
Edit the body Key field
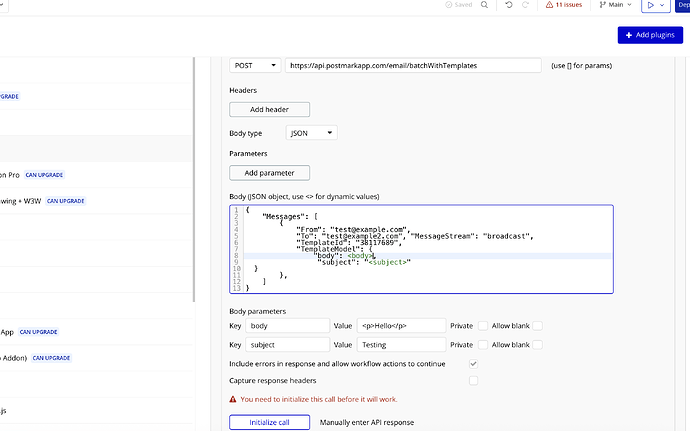(x=287, y=326)
